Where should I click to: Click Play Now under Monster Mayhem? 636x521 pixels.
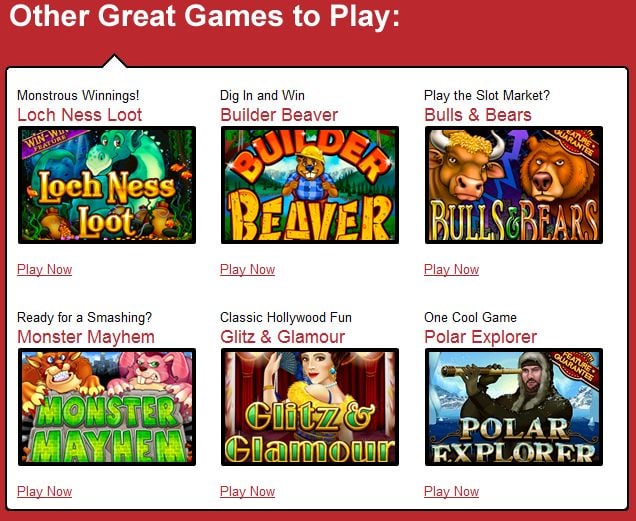(45, 492)
